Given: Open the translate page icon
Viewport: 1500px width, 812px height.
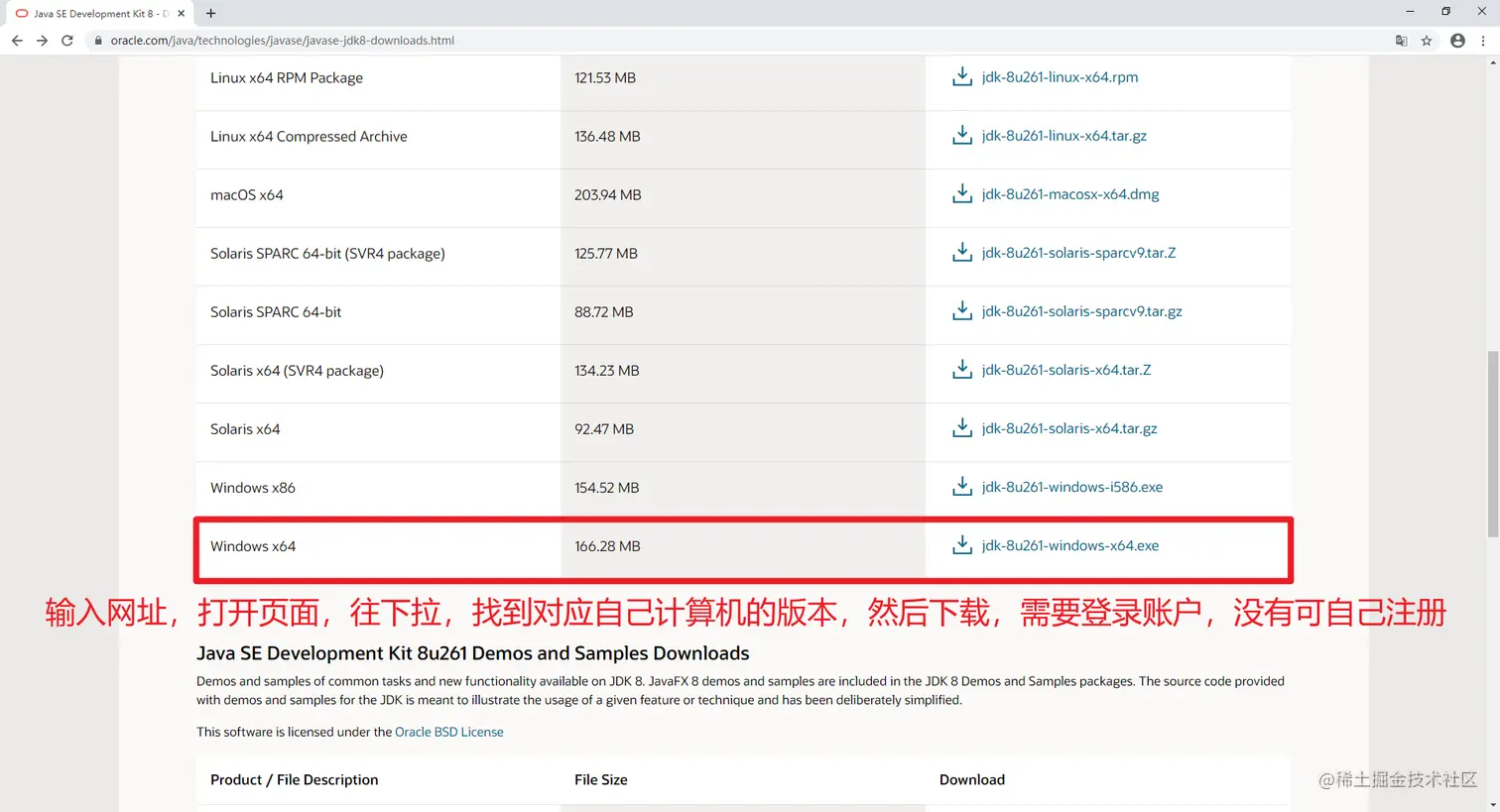Looking at the screenshot, I should [1401, 41].
